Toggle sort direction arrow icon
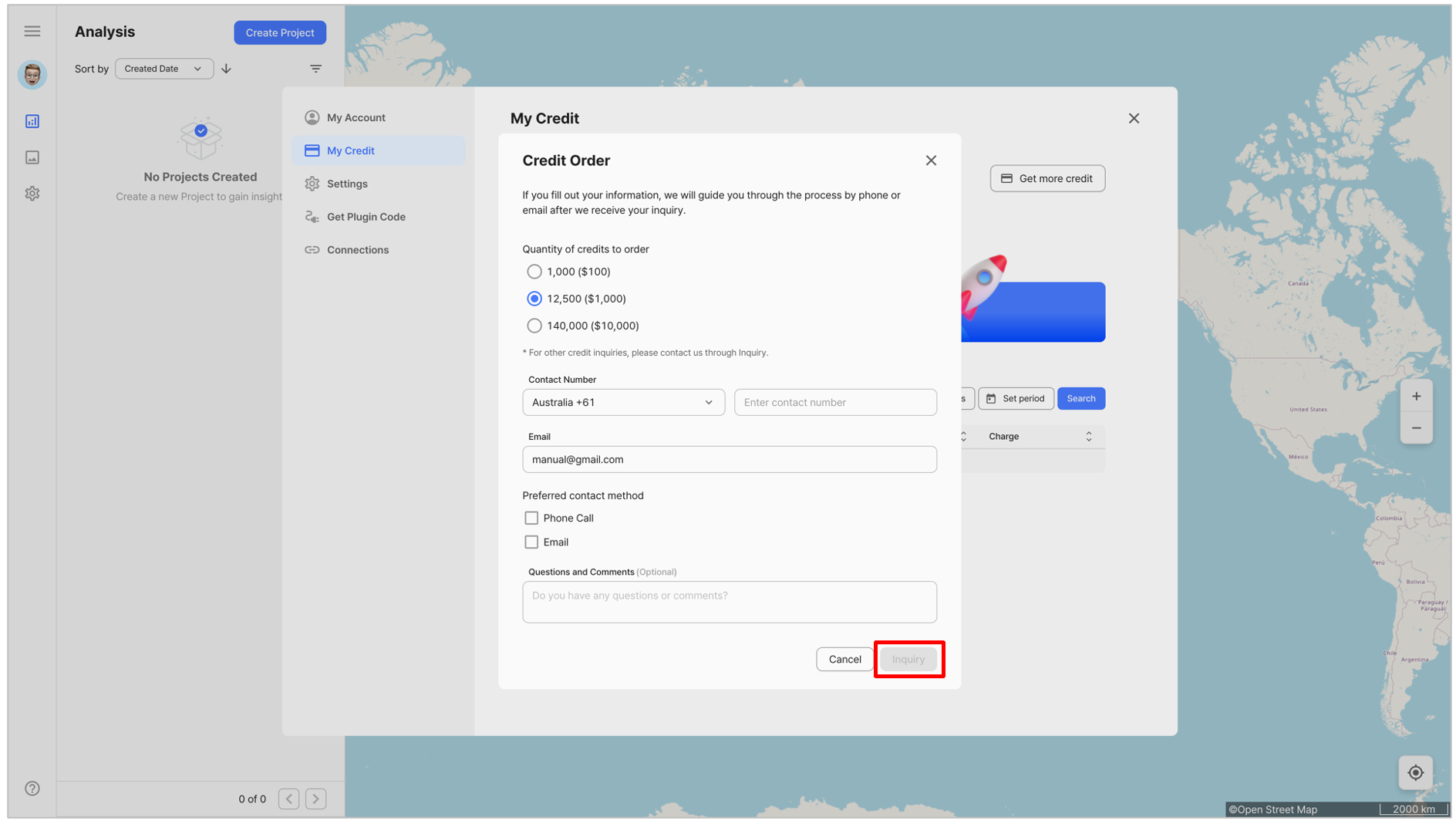This screenshot has width=1456, height=821. [227, 69]
